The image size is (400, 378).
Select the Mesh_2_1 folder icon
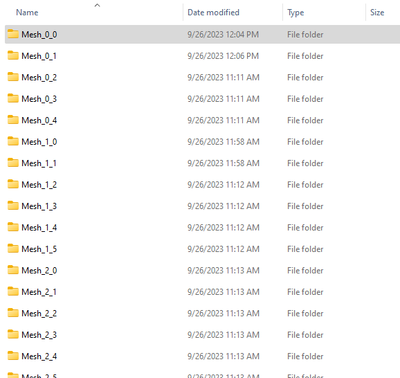point(13,291)
